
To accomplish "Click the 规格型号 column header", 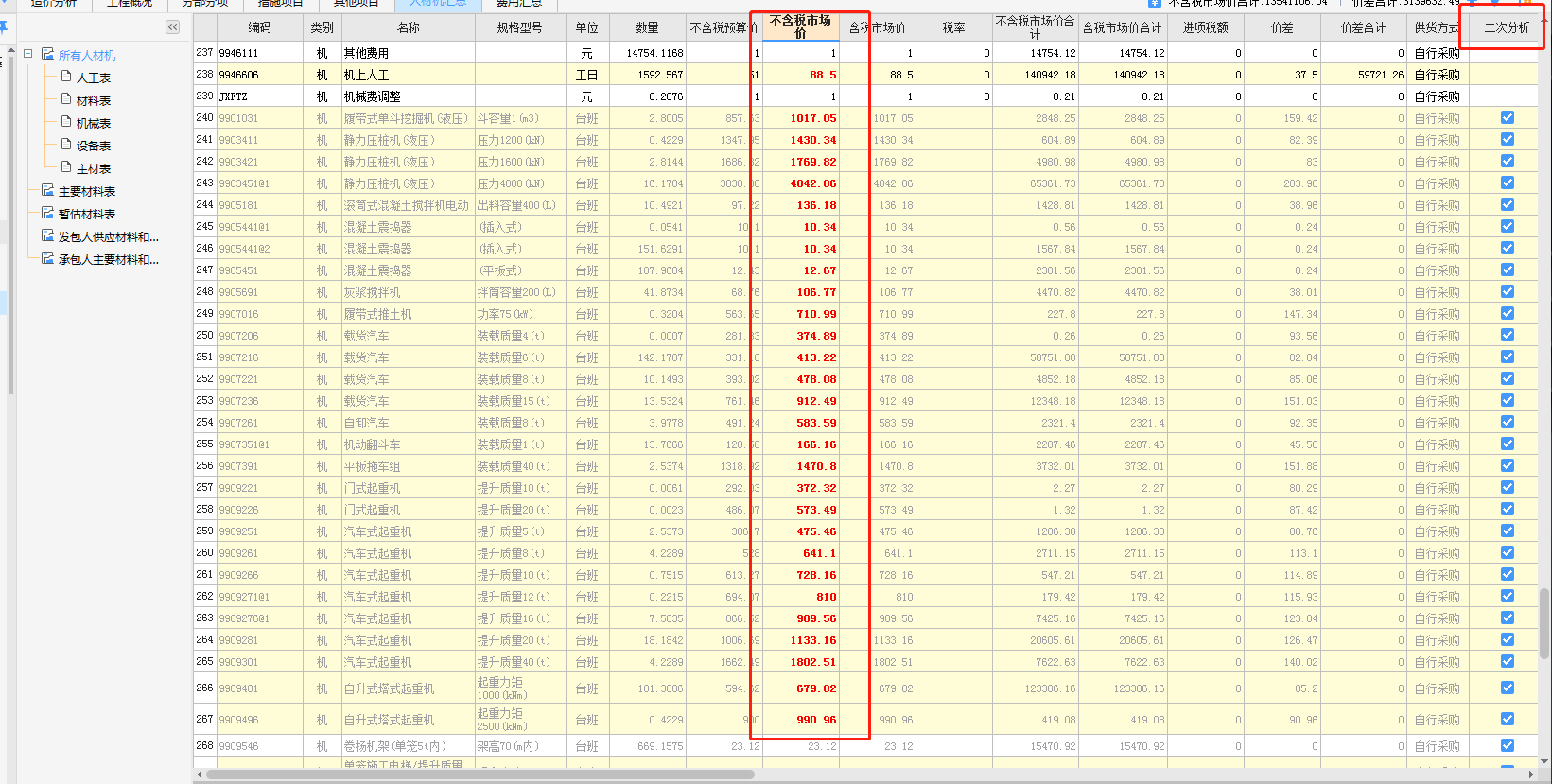I will pyautogui.click(x=520, y=27).
